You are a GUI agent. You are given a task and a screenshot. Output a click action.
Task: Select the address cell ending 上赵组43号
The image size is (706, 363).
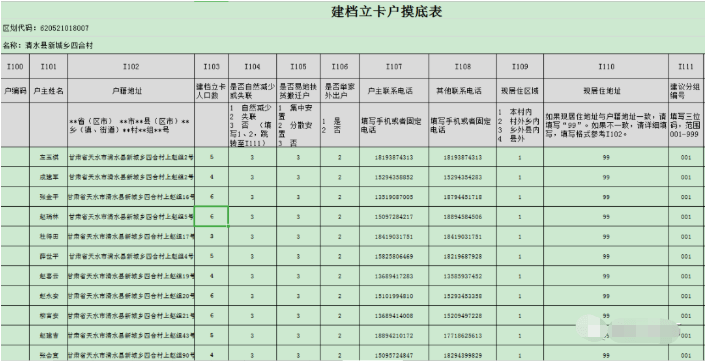[131, 335]
